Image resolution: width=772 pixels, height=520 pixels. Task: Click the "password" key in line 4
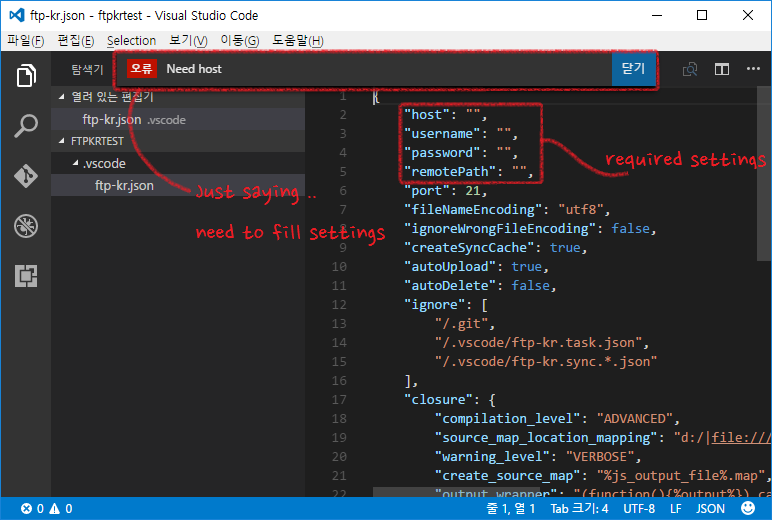point(442,153)
